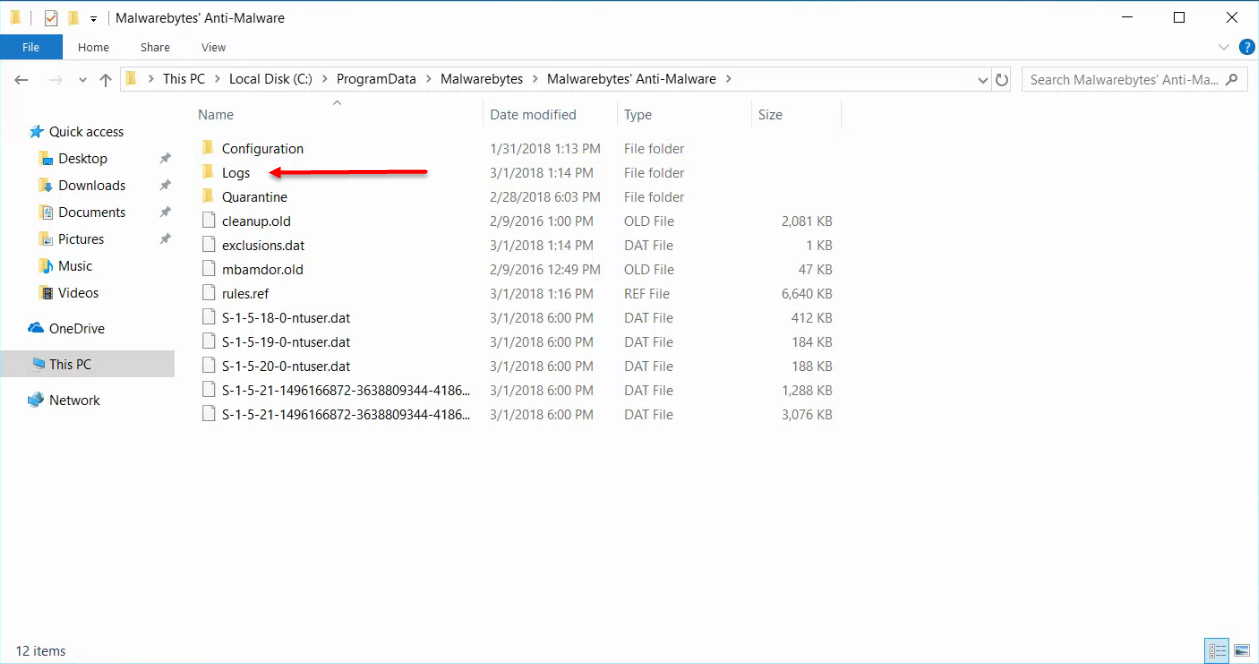The height and width of the screenshot is (664, 1259).
Task: Switch to Large icons view in status bar
Action: (x=1241, y=651)
